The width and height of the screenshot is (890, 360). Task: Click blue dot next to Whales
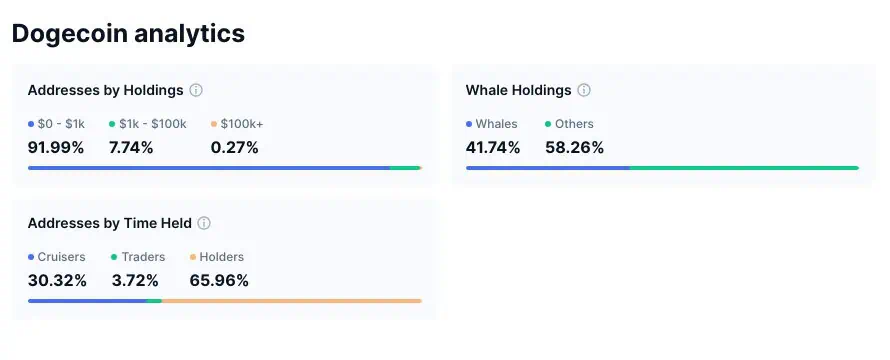pyautogui.click(x=469, y=124)
